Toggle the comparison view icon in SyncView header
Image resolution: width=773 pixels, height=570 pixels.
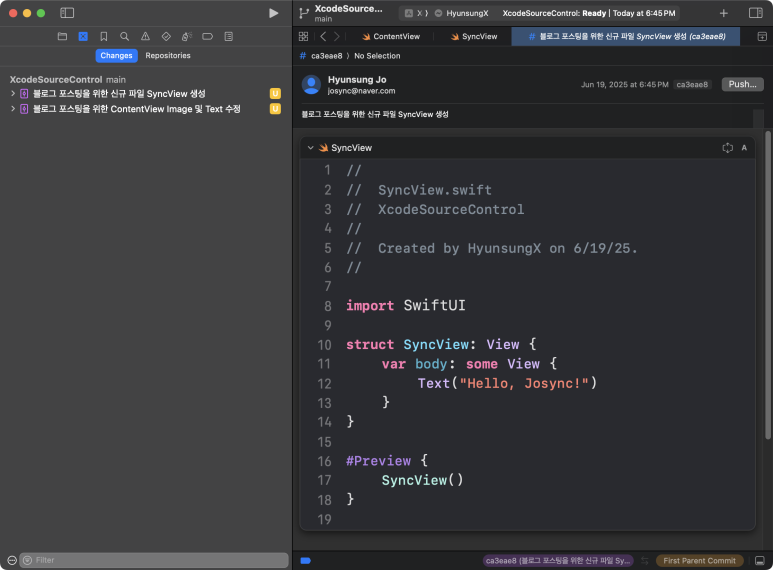(727, 148)
